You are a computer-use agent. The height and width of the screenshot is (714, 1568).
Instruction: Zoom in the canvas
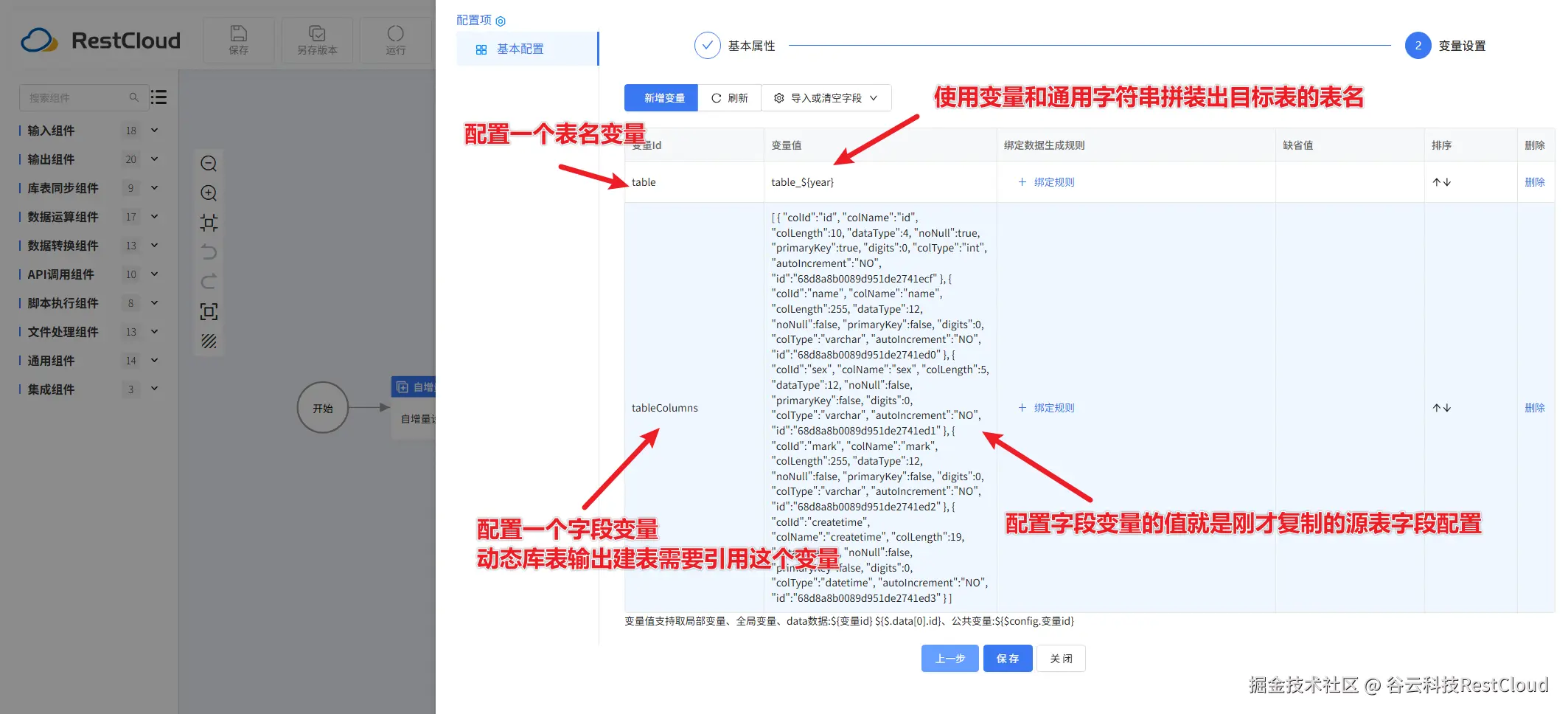(x=209, y=193)
